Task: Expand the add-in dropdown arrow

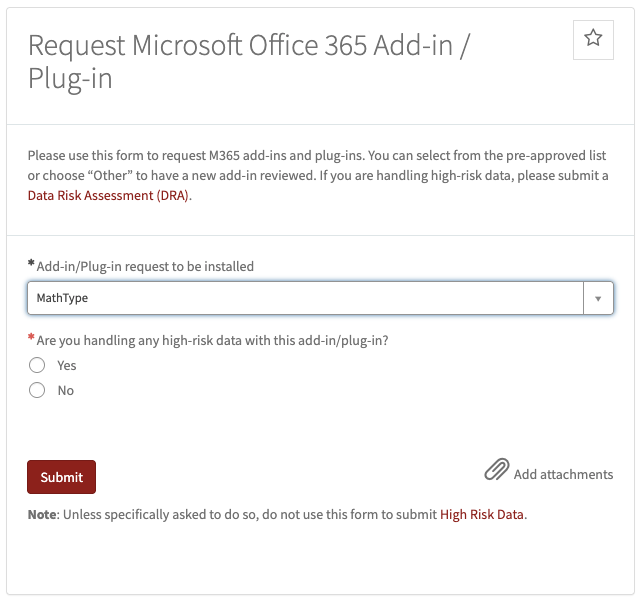Action: point(598,298)
